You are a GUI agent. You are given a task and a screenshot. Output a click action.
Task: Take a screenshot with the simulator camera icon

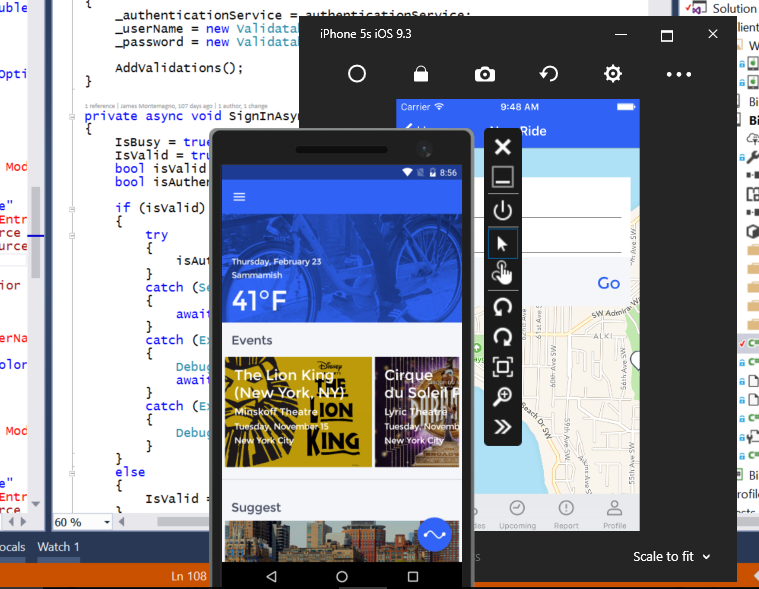[485, 75]
